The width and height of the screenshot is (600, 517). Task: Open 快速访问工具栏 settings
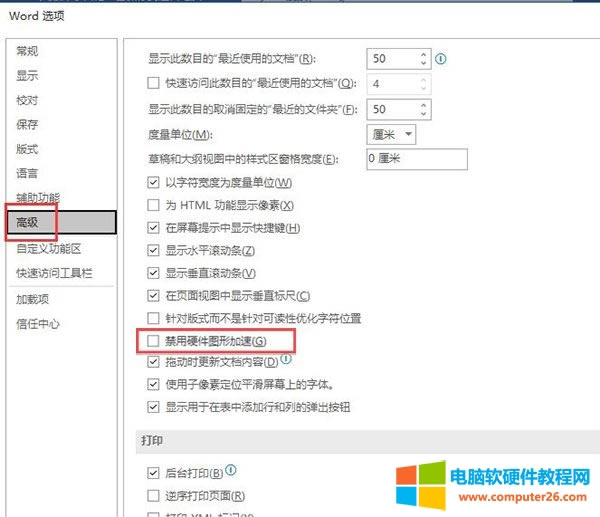click(54, 273)
